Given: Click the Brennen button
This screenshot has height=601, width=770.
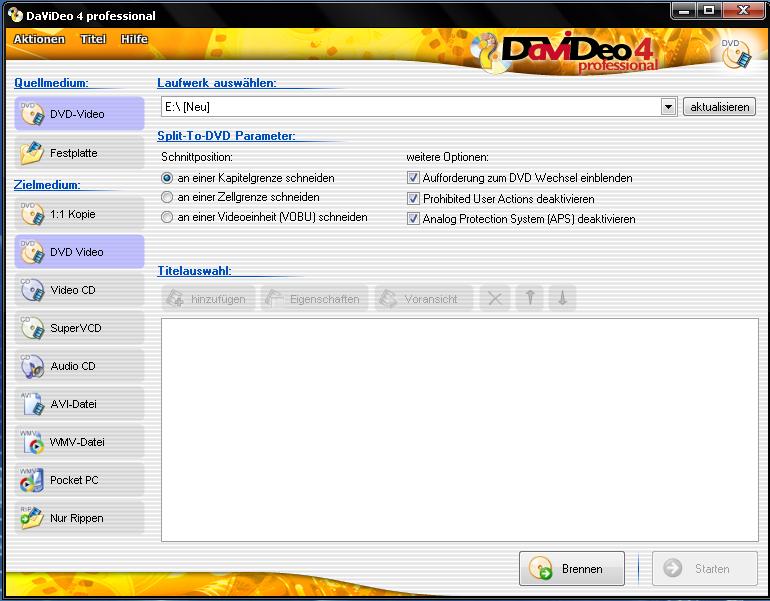Looking at the screenshot, I should point(572,569).
